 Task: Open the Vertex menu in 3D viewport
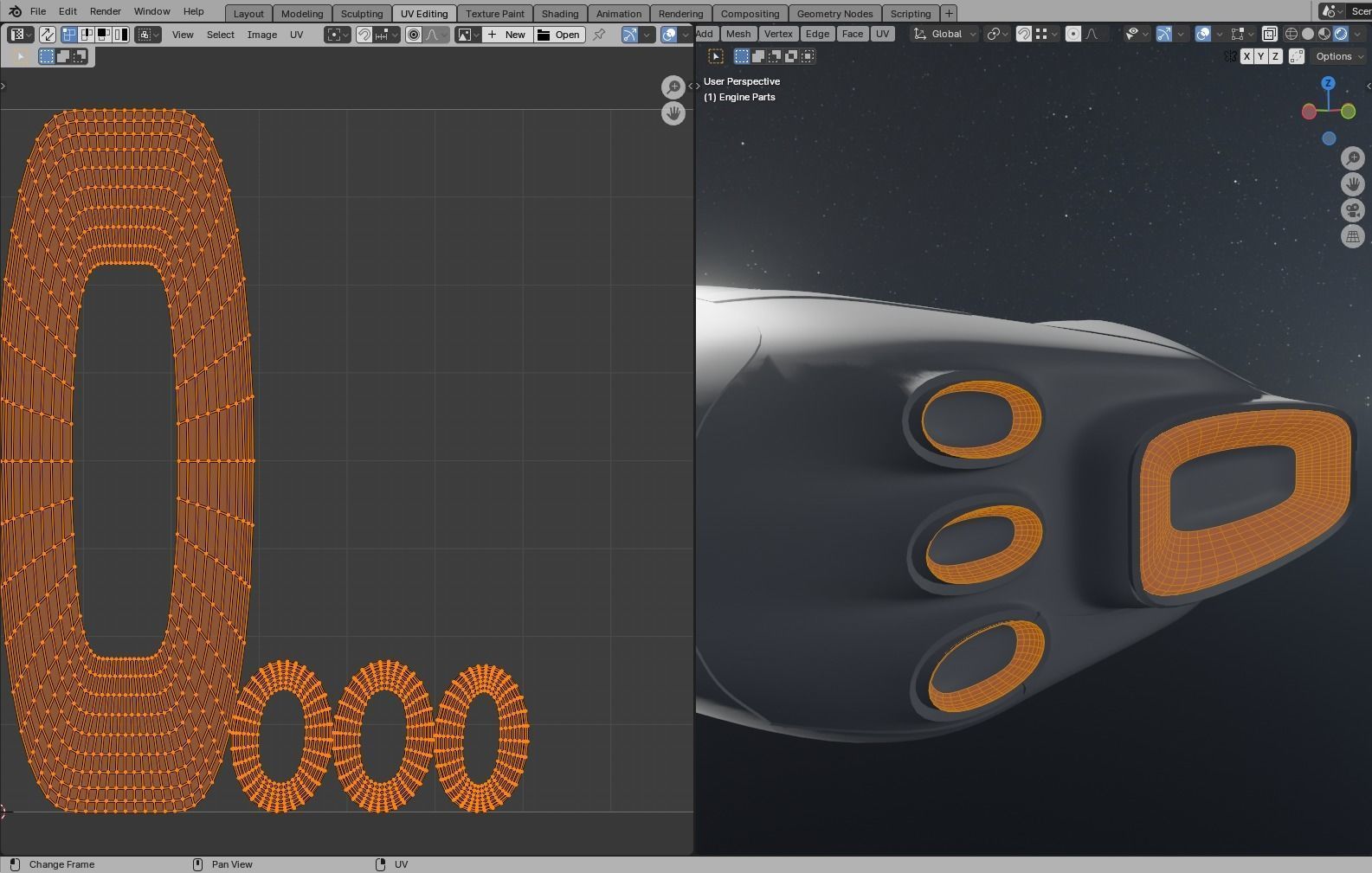pyautogui.click(x=778, y=34)
